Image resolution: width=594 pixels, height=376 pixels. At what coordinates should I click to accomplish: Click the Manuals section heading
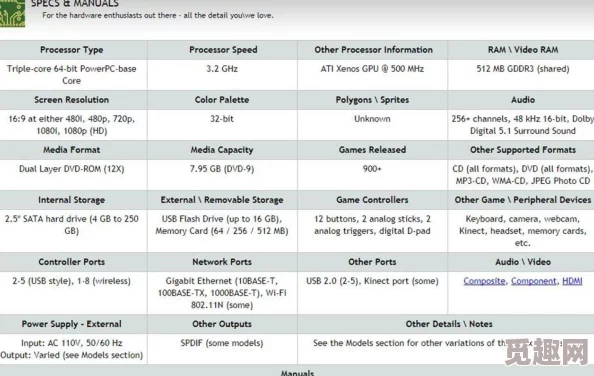297,373
